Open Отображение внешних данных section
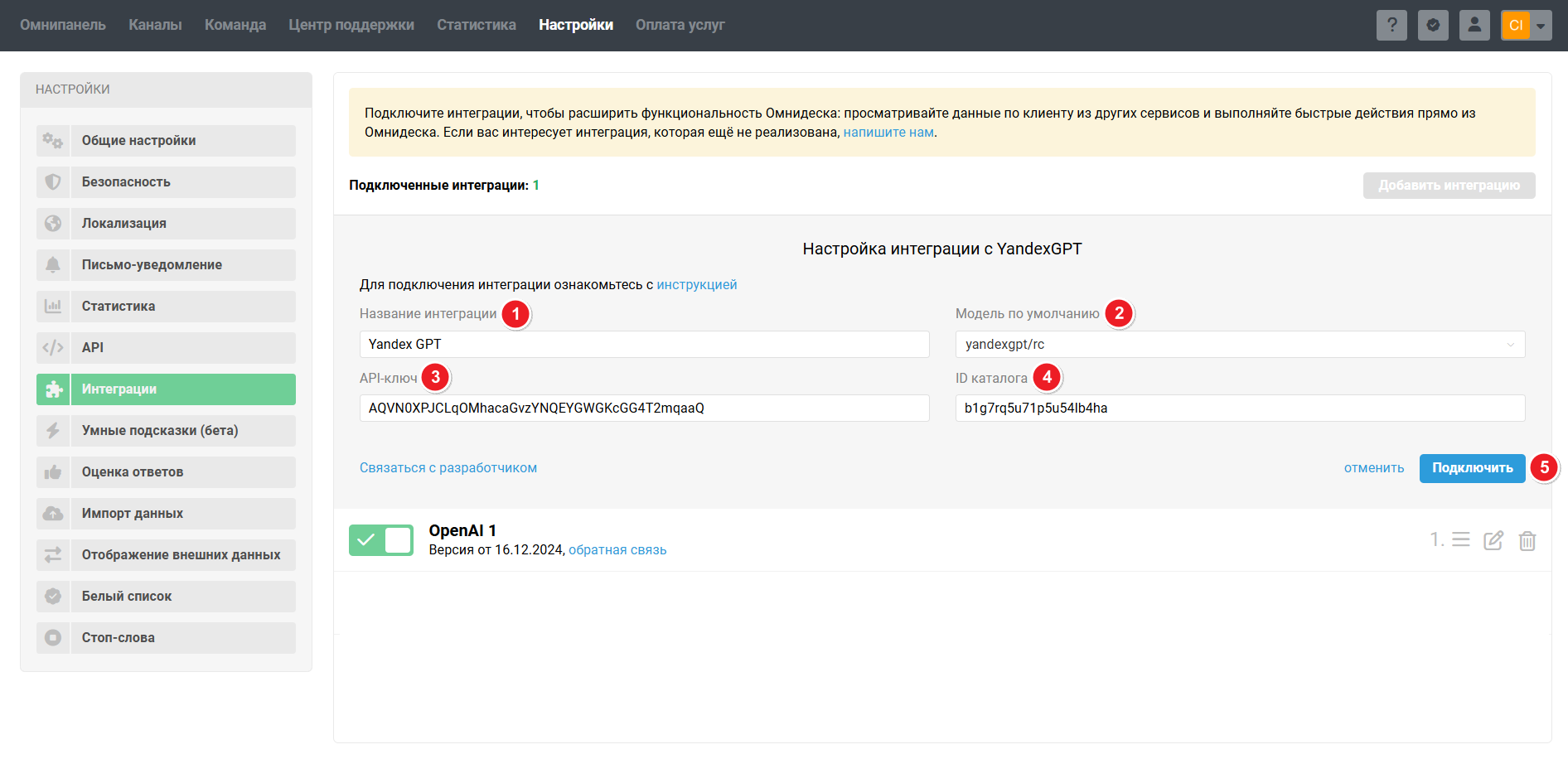This screenshot has width=1568, height=759. [x=166, y=555]
